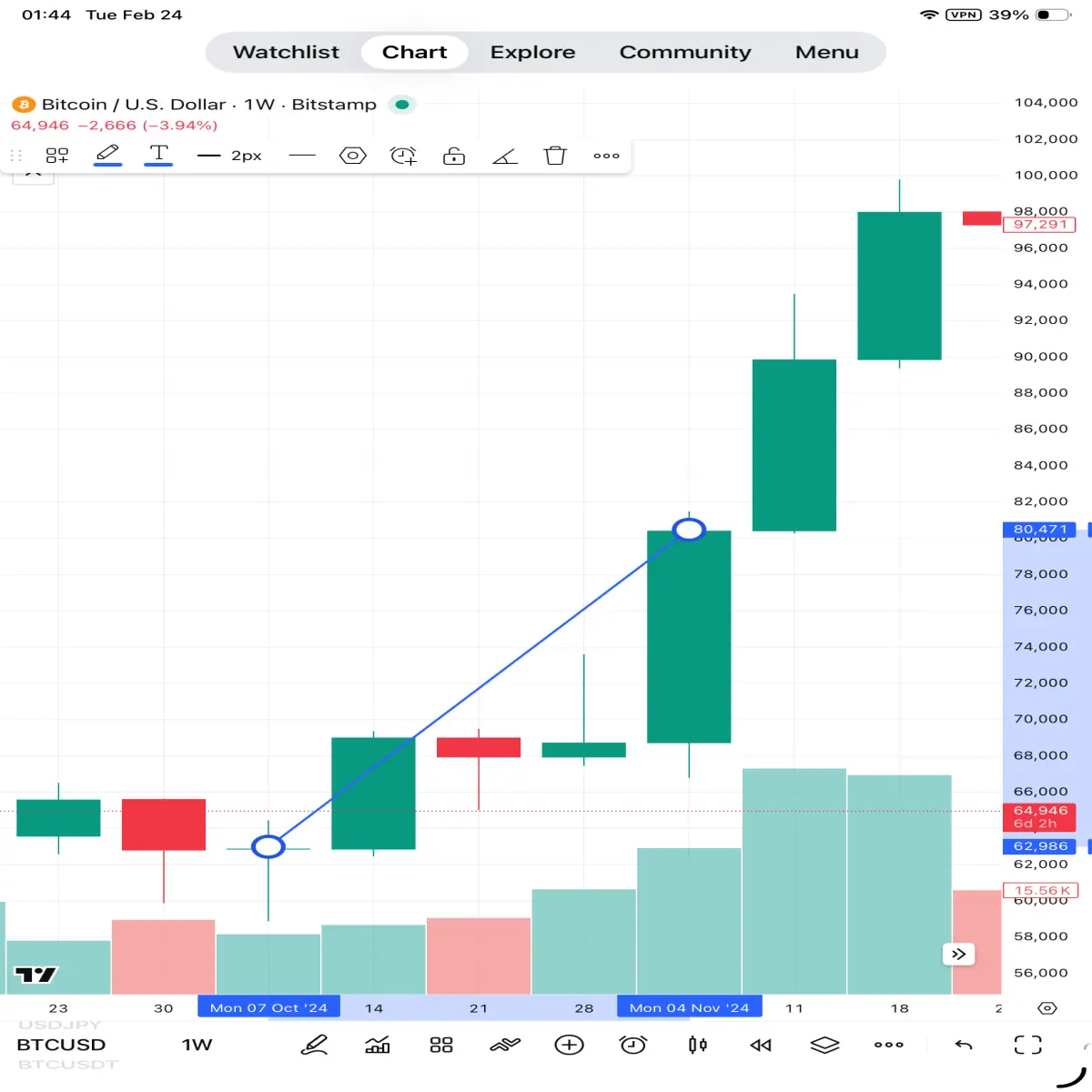Image resolution: width=1092 pixels, height=1092 pixels.
Task: Click the 80,471 blue price label
Action: click(x=1040, y=529)
